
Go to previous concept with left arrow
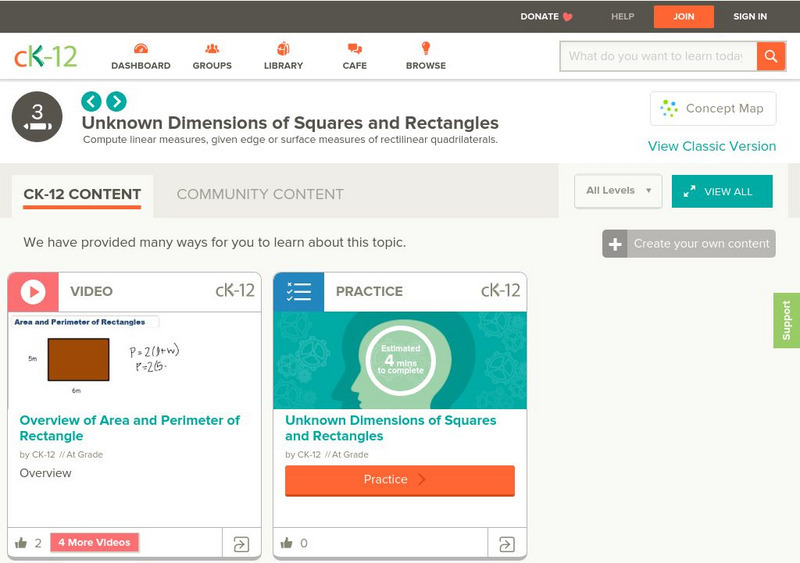point(91,101)
